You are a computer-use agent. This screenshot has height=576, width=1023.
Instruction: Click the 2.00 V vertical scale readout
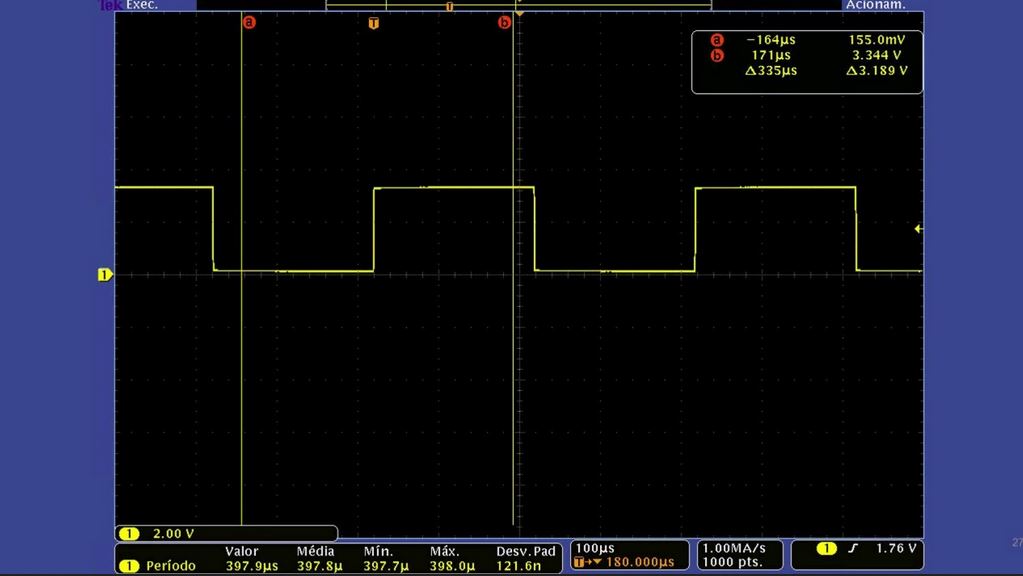(174, 534)
